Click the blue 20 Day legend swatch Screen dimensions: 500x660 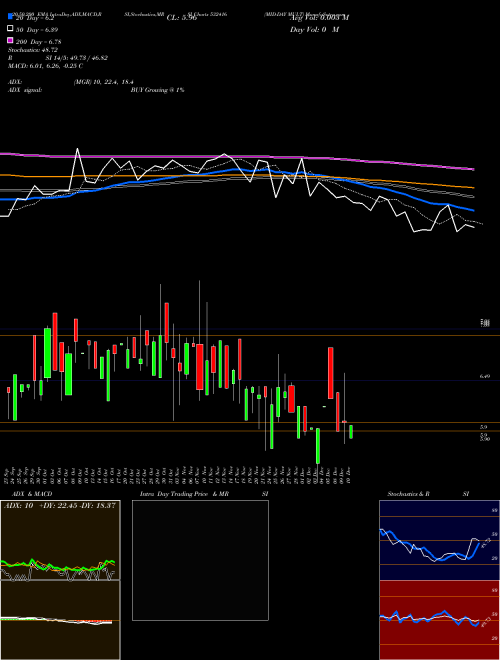pos(10,16)
